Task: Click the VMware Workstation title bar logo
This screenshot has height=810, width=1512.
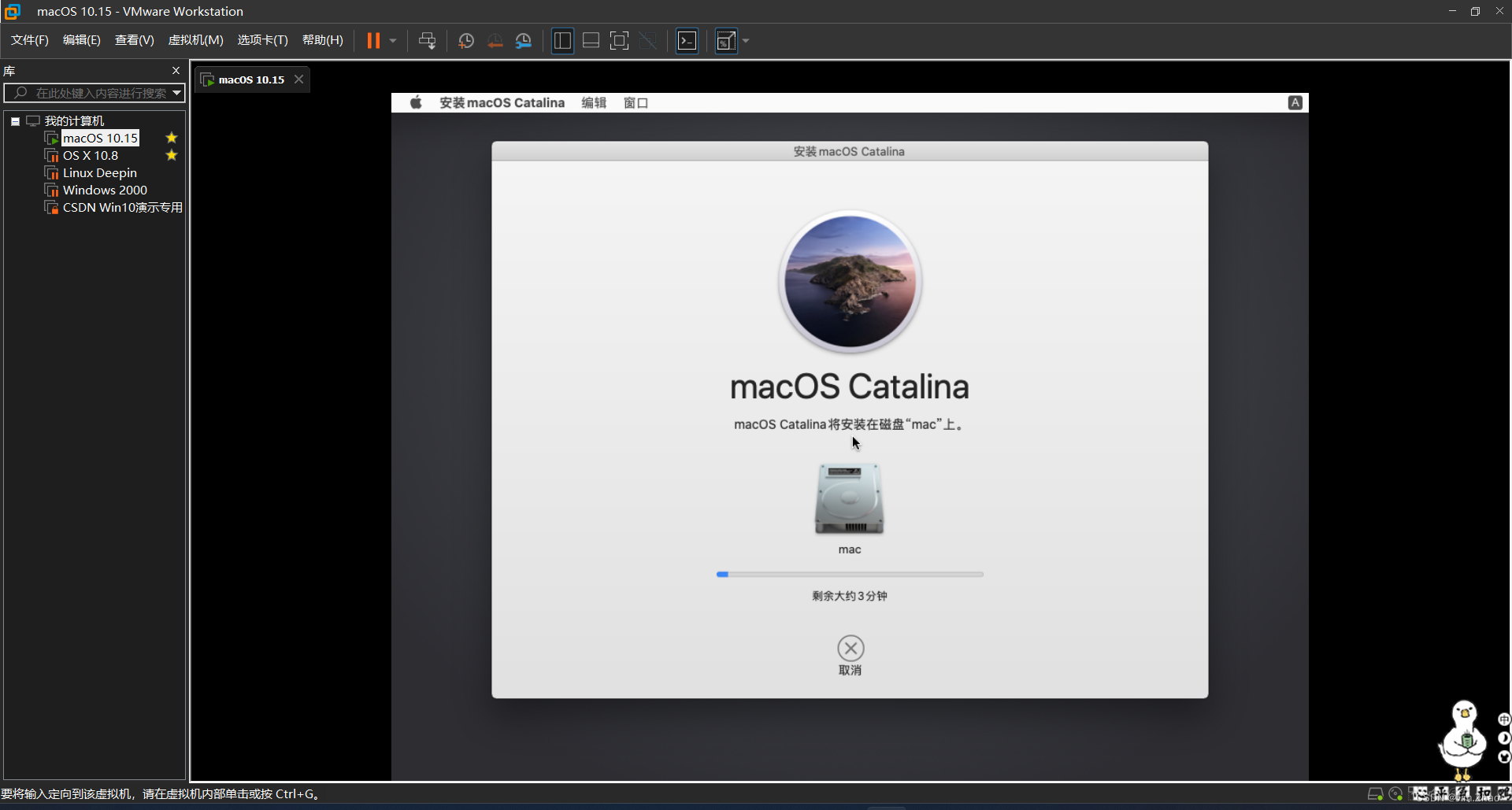Action: 12,11
